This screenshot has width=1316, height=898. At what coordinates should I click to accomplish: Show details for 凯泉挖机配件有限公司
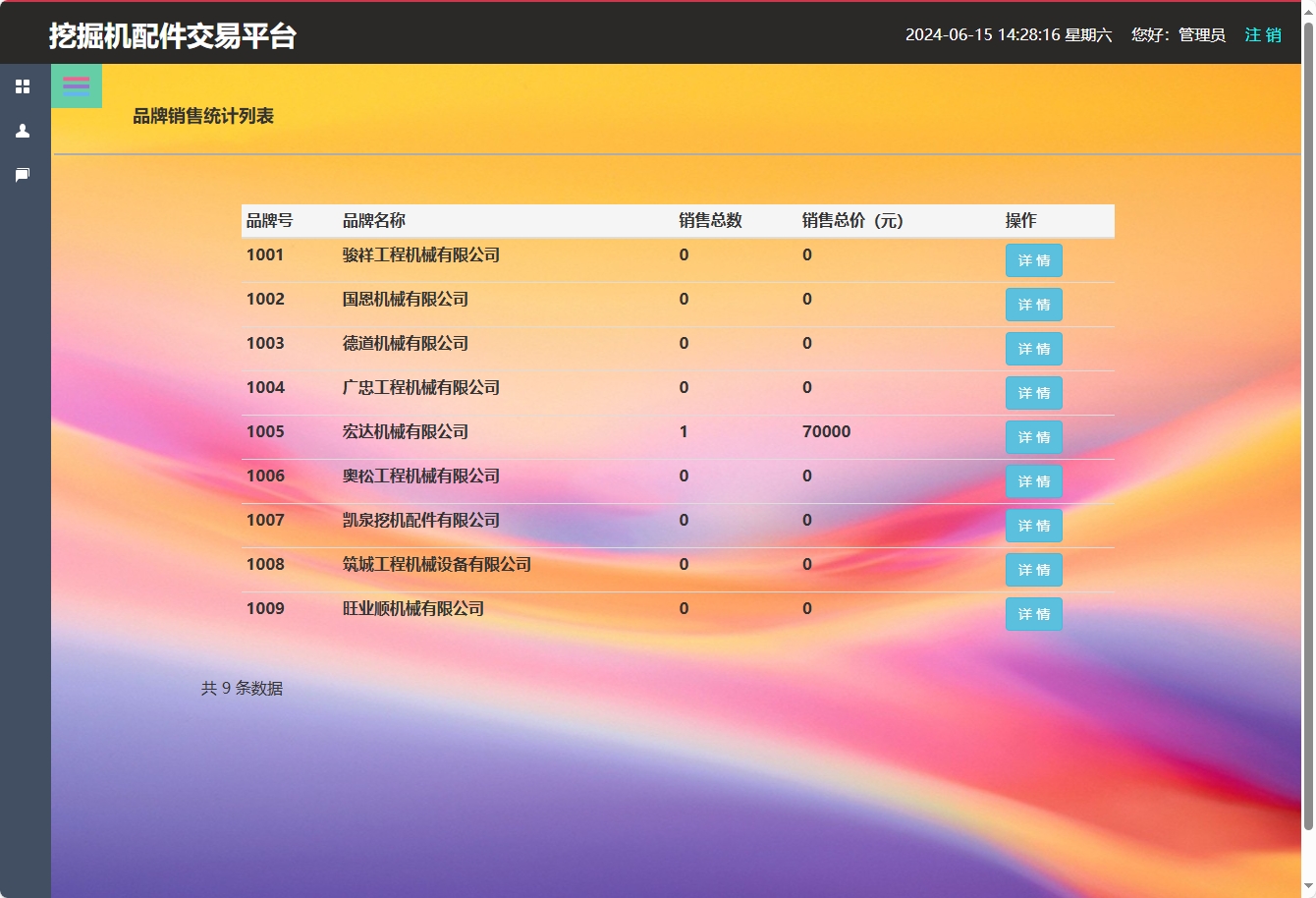point(1033,526)
